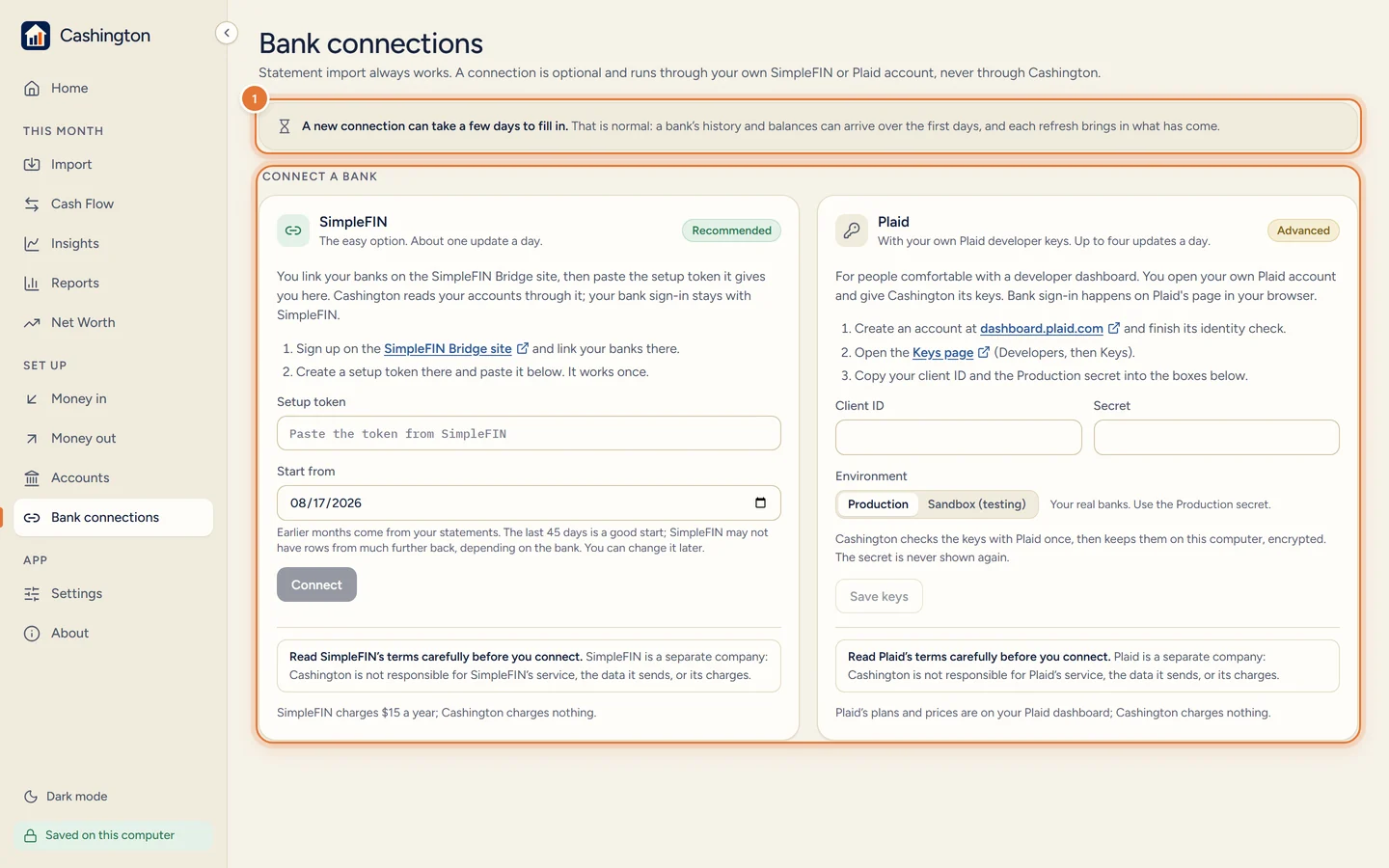
Task: Select the Production environment
Action: 878,504
